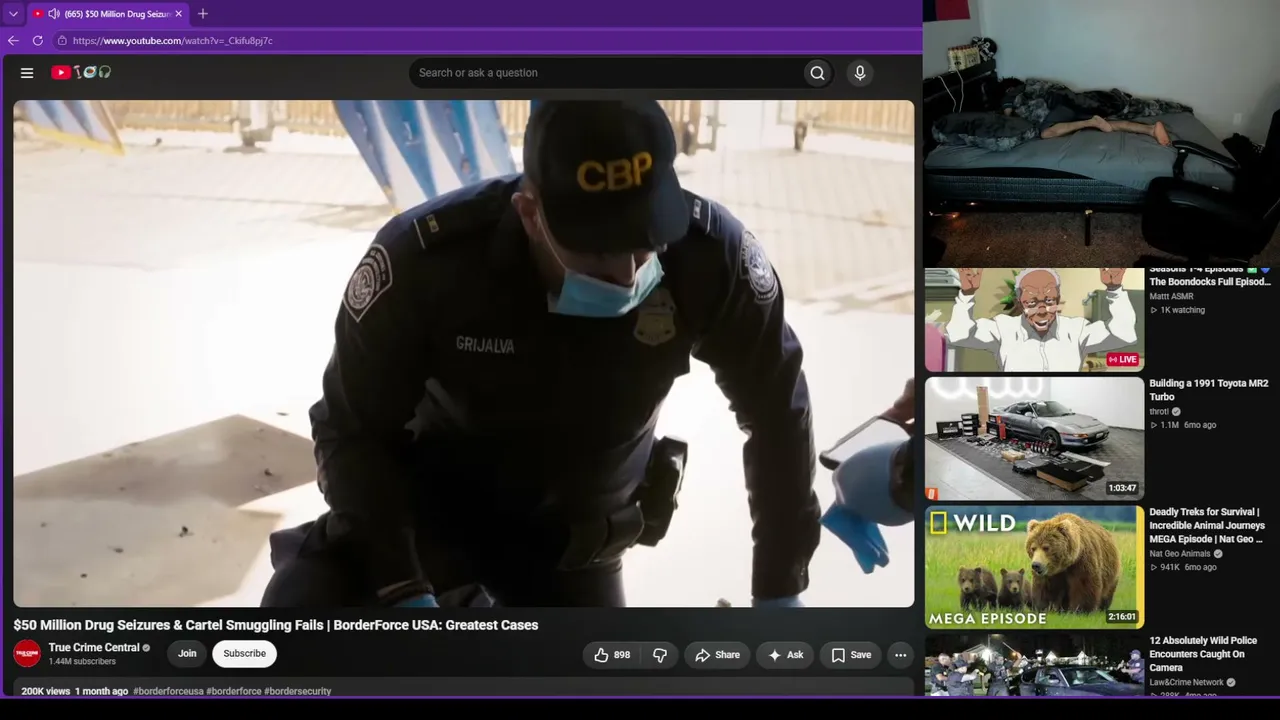Click the verified badge next to throtl
The width and height of the screenshot is (1280, 720).
1176,411
